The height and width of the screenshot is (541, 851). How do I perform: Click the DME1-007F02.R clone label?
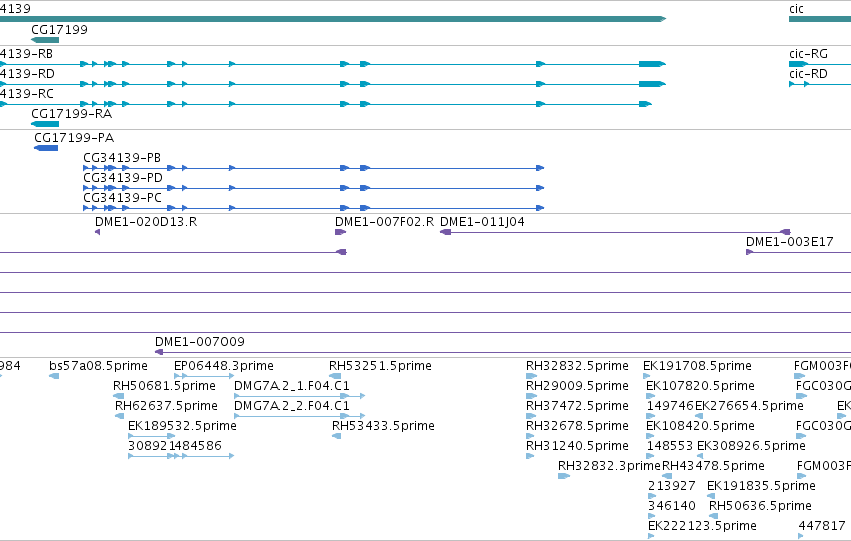tap(384, 221)
